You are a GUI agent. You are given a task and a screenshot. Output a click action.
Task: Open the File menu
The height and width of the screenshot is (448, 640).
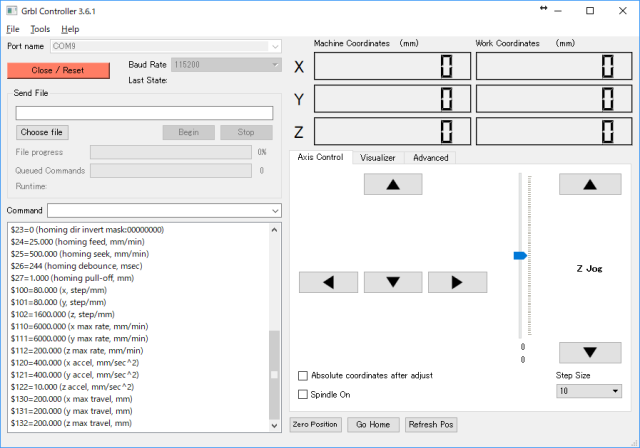point(13,29)
